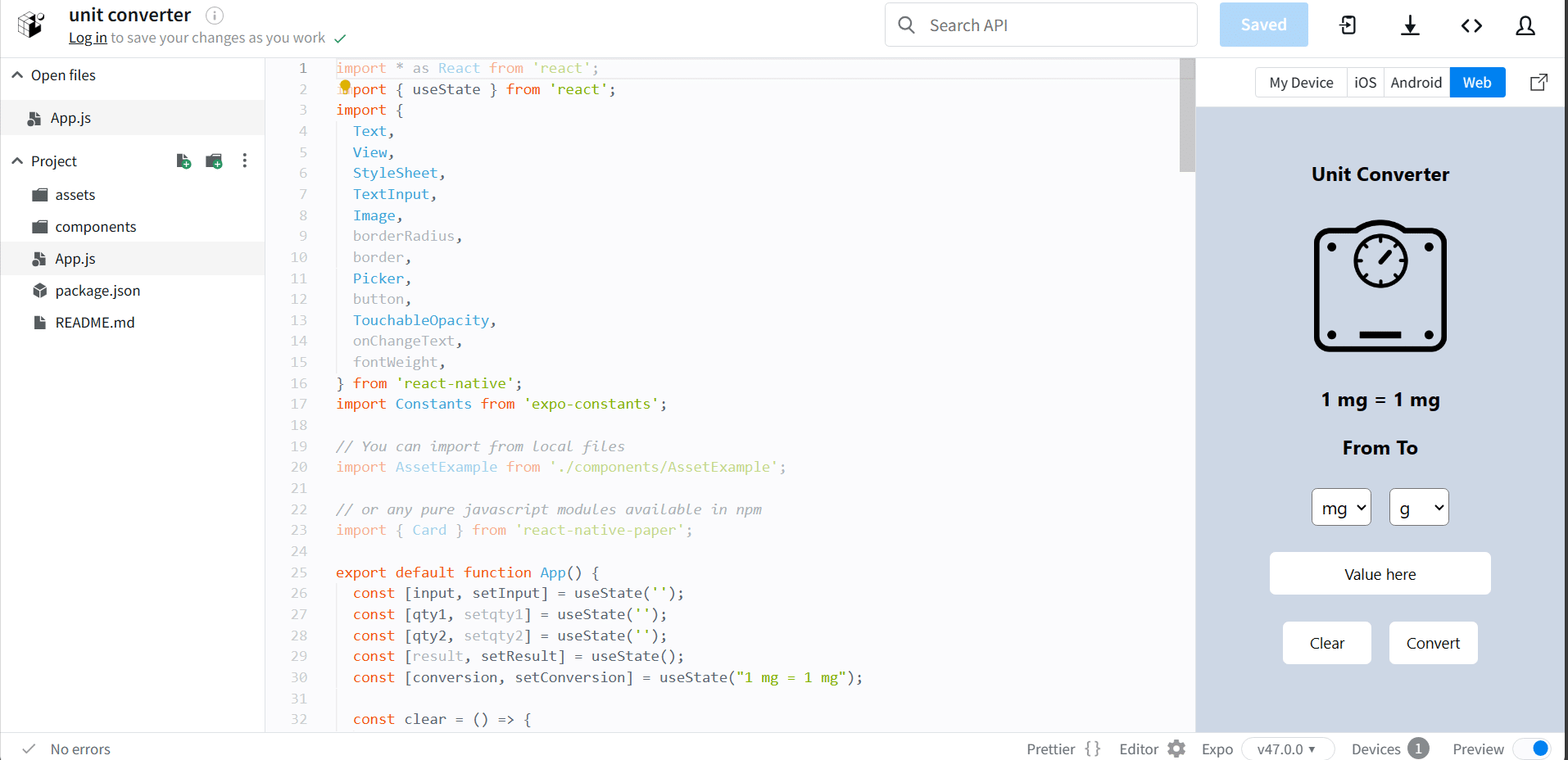Screen dimensions: 1568x760
Task: Click the run-on-device phone icon
Action: [x=1347, y=25]
